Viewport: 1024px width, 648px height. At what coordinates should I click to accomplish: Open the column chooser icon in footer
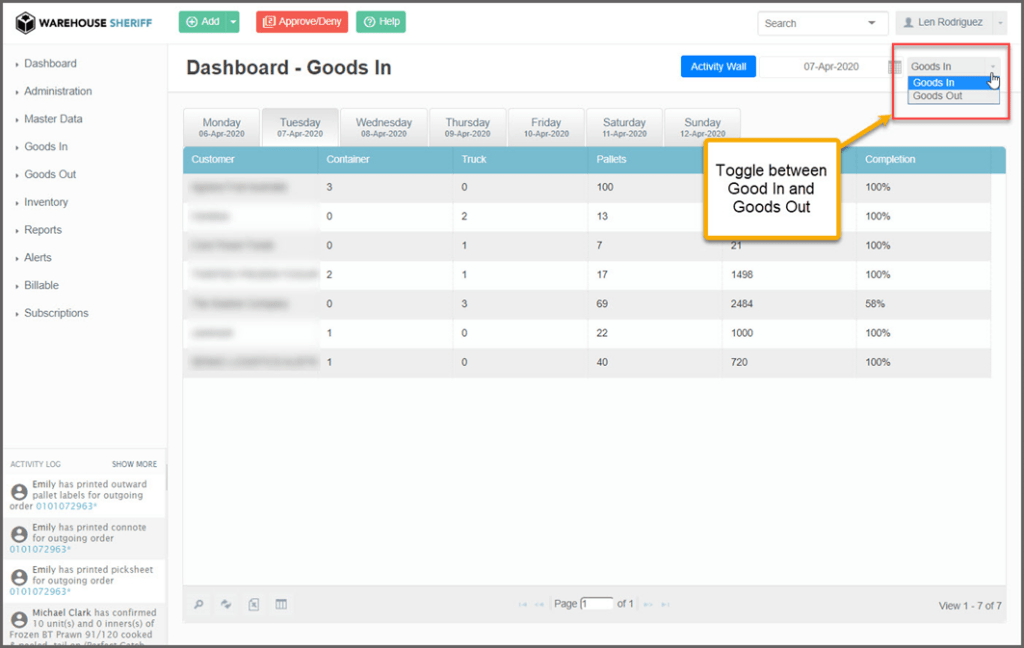(x=281, y=604)
